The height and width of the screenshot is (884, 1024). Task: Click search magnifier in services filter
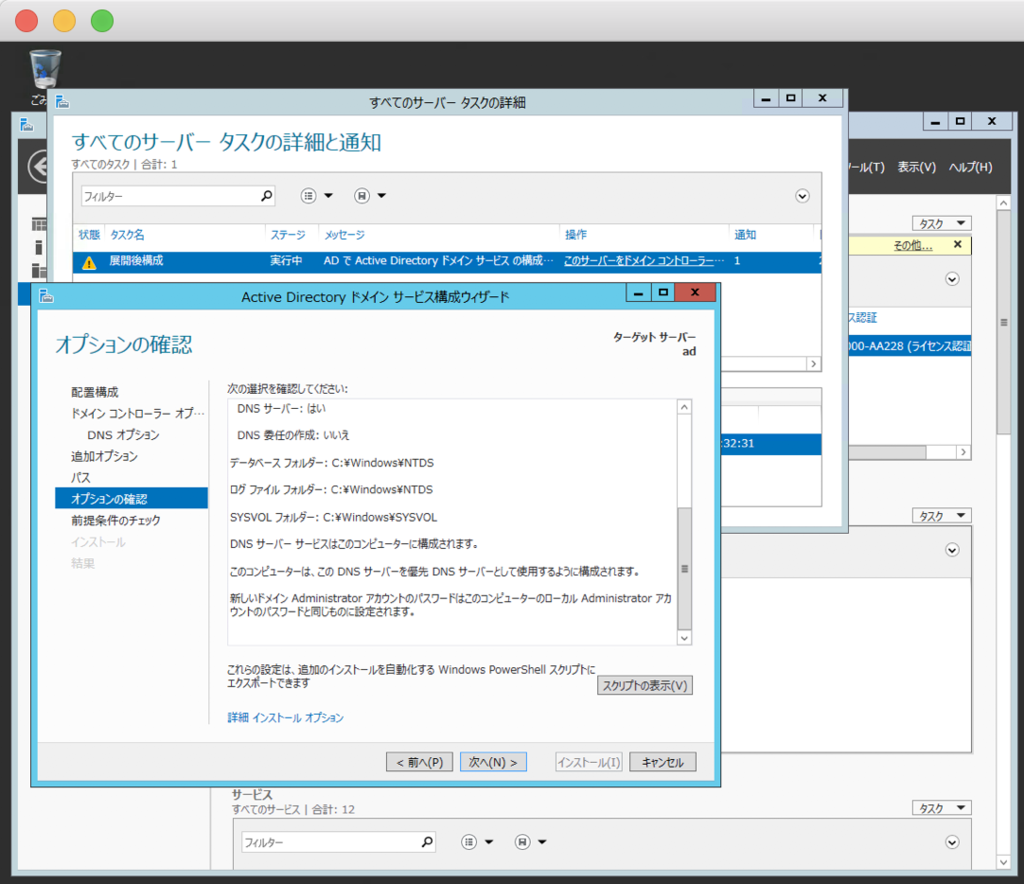pyautogui.click(x=427, y=842)
